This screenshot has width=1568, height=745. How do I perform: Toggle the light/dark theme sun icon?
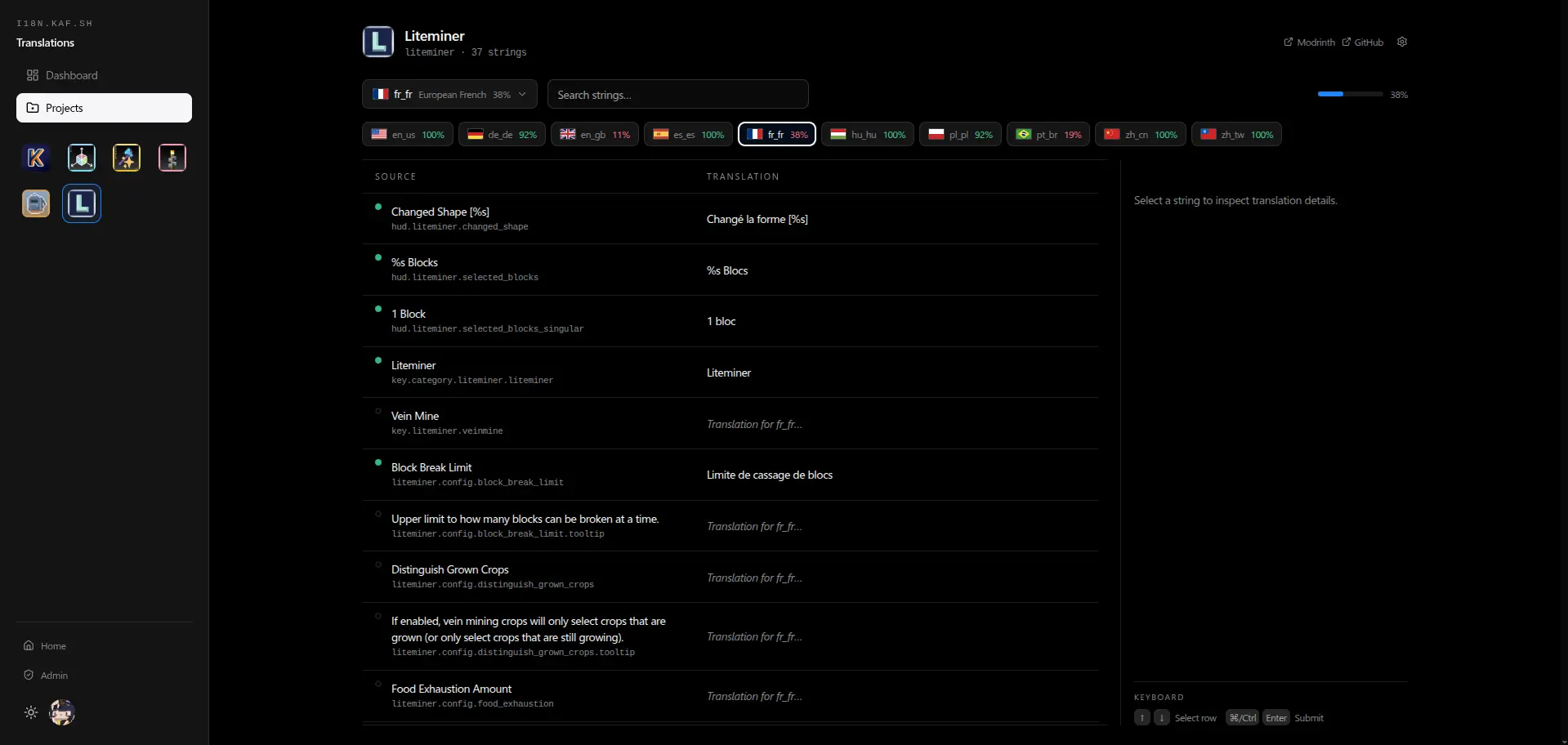(31, 712)
